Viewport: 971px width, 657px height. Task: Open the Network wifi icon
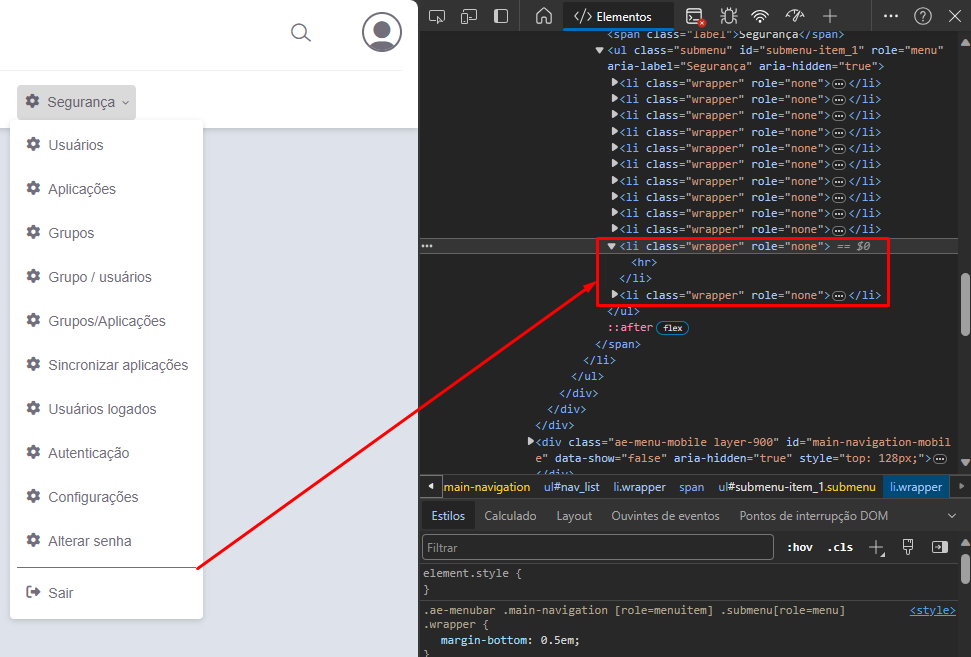pyautogui.click(x=760, y=16)
